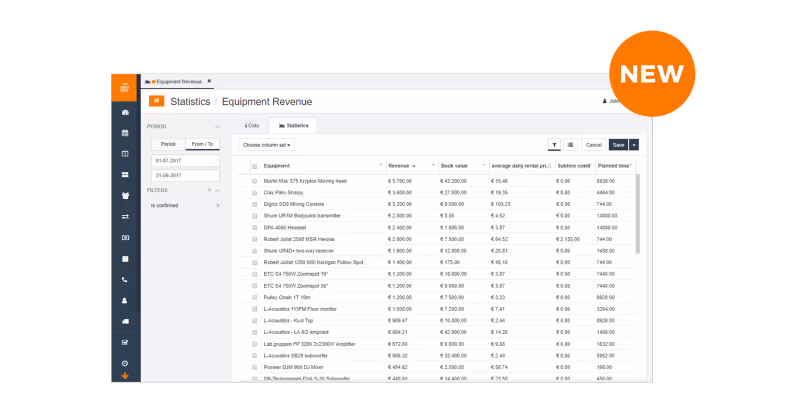
Task: Check the Clay Paky Sharpy row
Action: coord(255,192)
